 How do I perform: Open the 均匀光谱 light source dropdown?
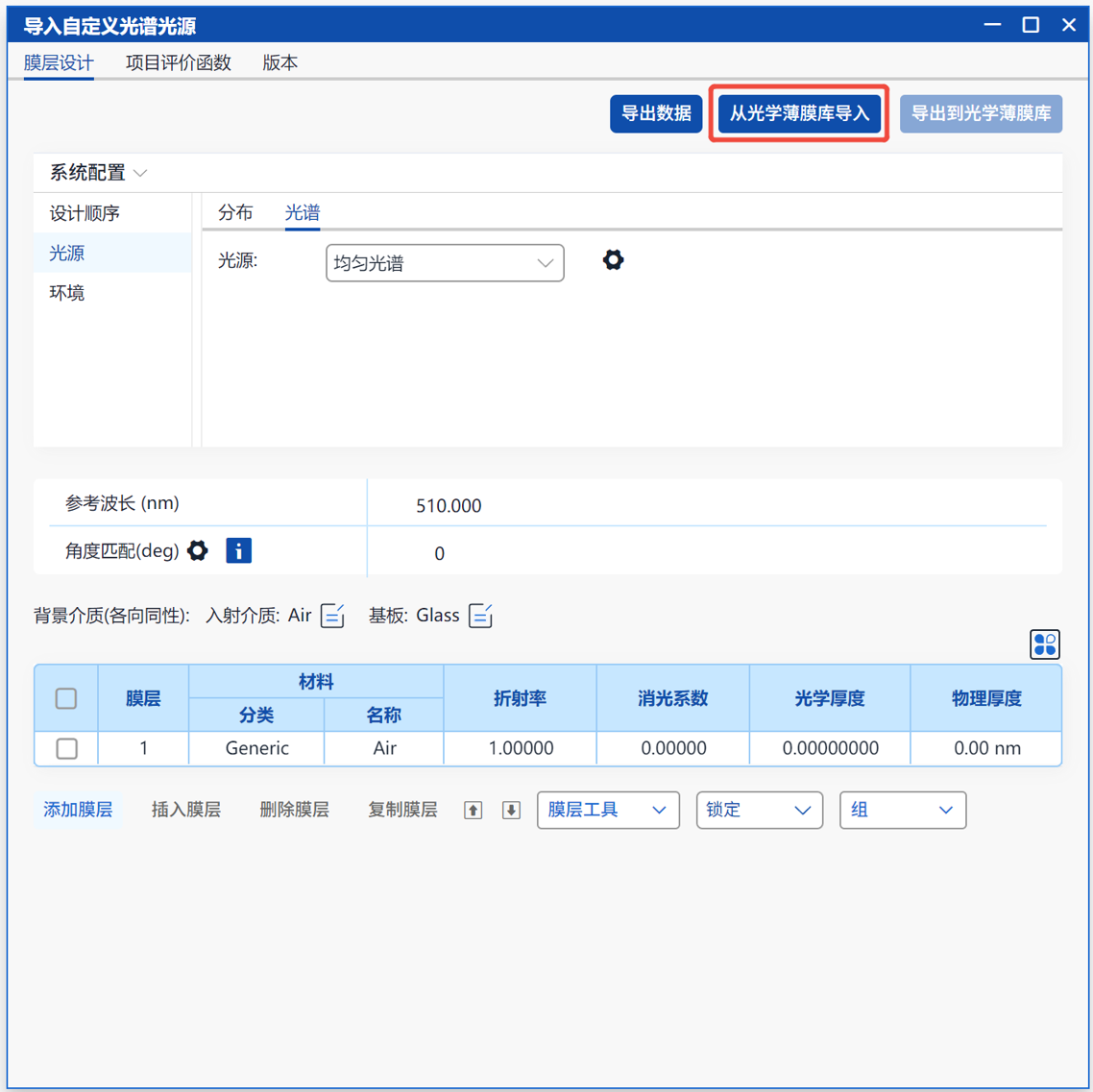click(445, 263)
